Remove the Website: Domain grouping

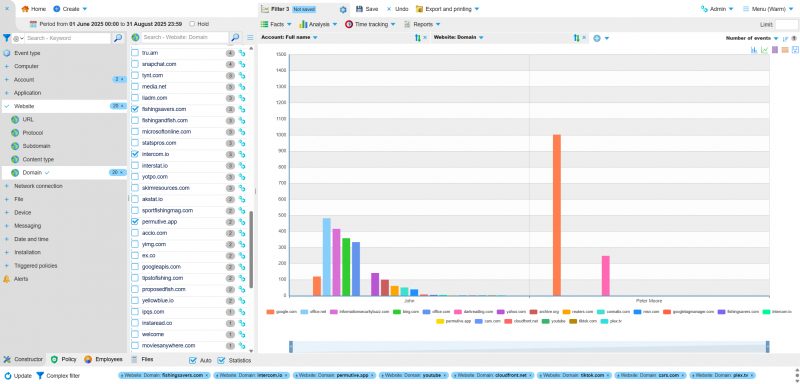(x=584, y=38)
